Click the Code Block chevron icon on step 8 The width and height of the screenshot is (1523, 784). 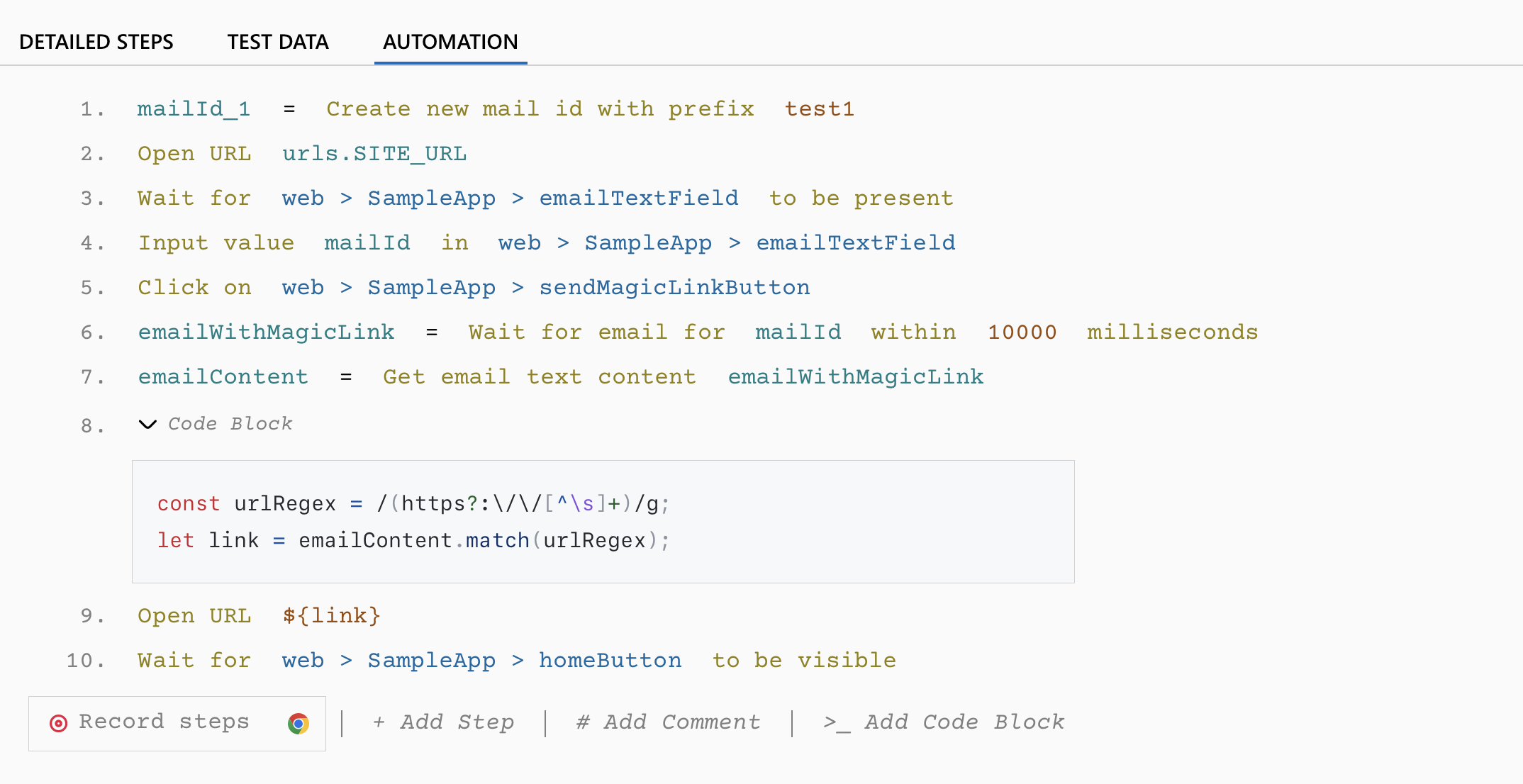pyautogui.click(x=147, y=425)
